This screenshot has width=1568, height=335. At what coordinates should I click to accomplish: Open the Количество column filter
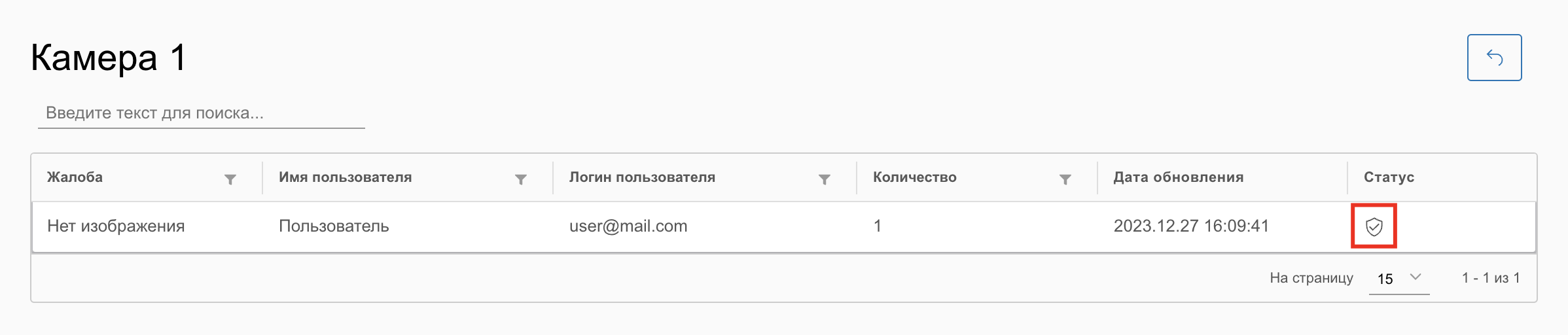(x=1065, y=179)
